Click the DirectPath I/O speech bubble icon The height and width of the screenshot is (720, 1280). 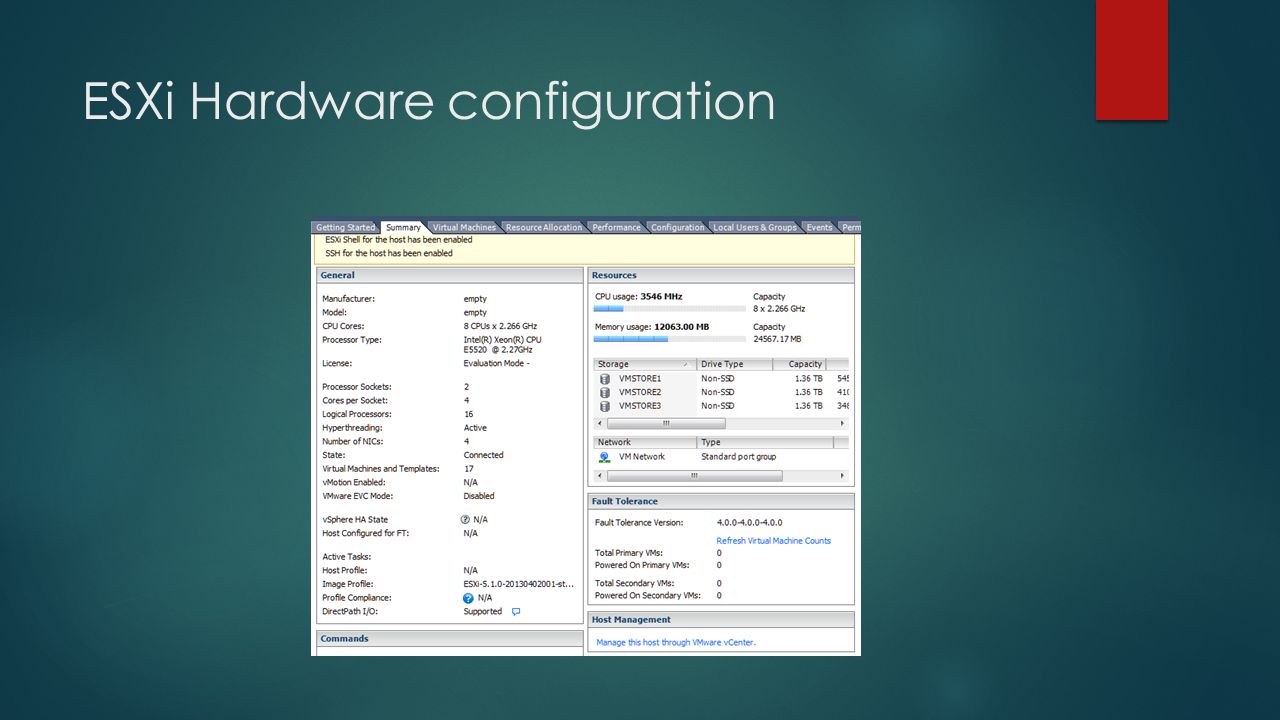click(x=516, y=612)
